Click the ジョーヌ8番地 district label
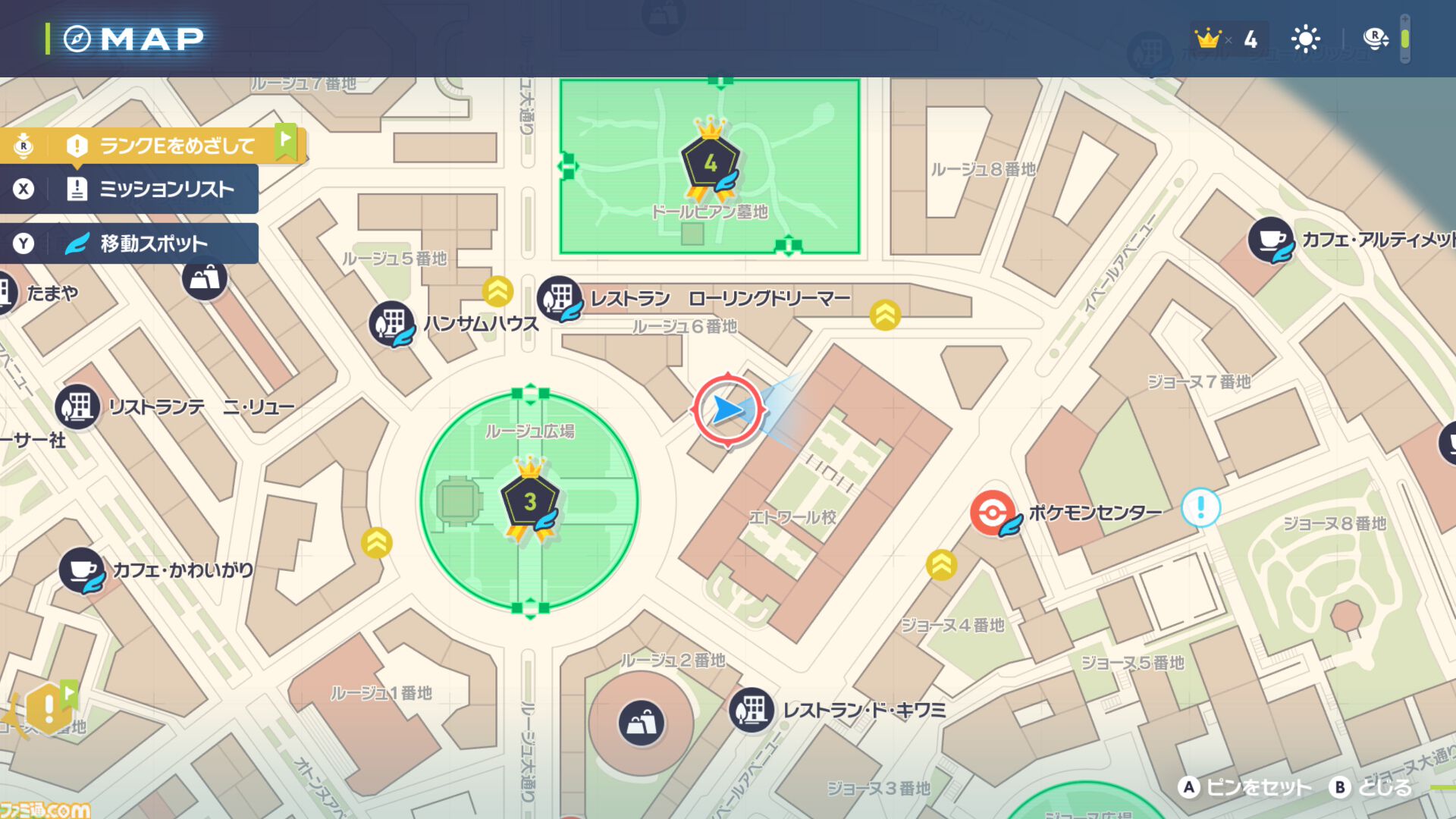 pyautogui.click(x=1335, y=524)
